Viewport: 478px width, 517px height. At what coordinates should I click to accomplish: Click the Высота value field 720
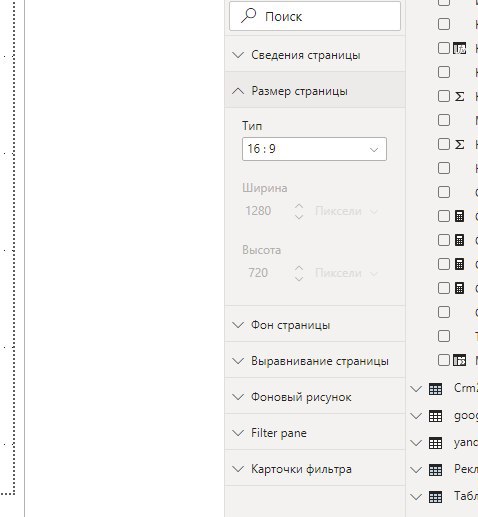pyautogui.click(x=258, y=273)
